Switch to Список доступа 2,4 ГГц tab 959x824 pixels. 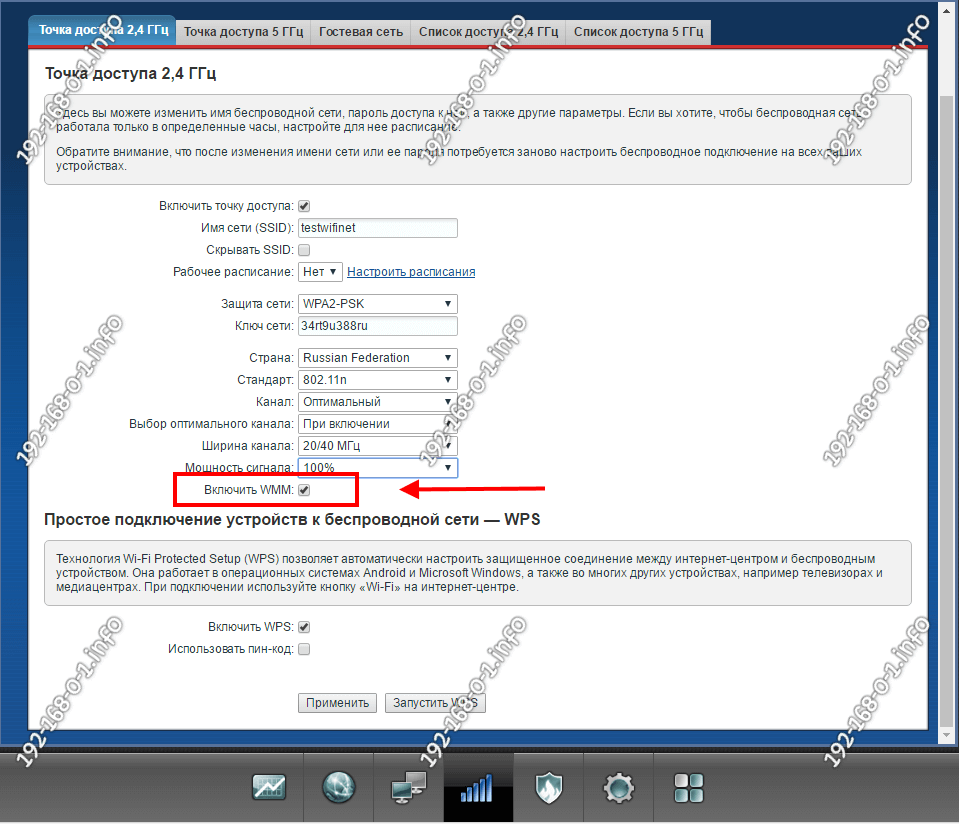488,32
